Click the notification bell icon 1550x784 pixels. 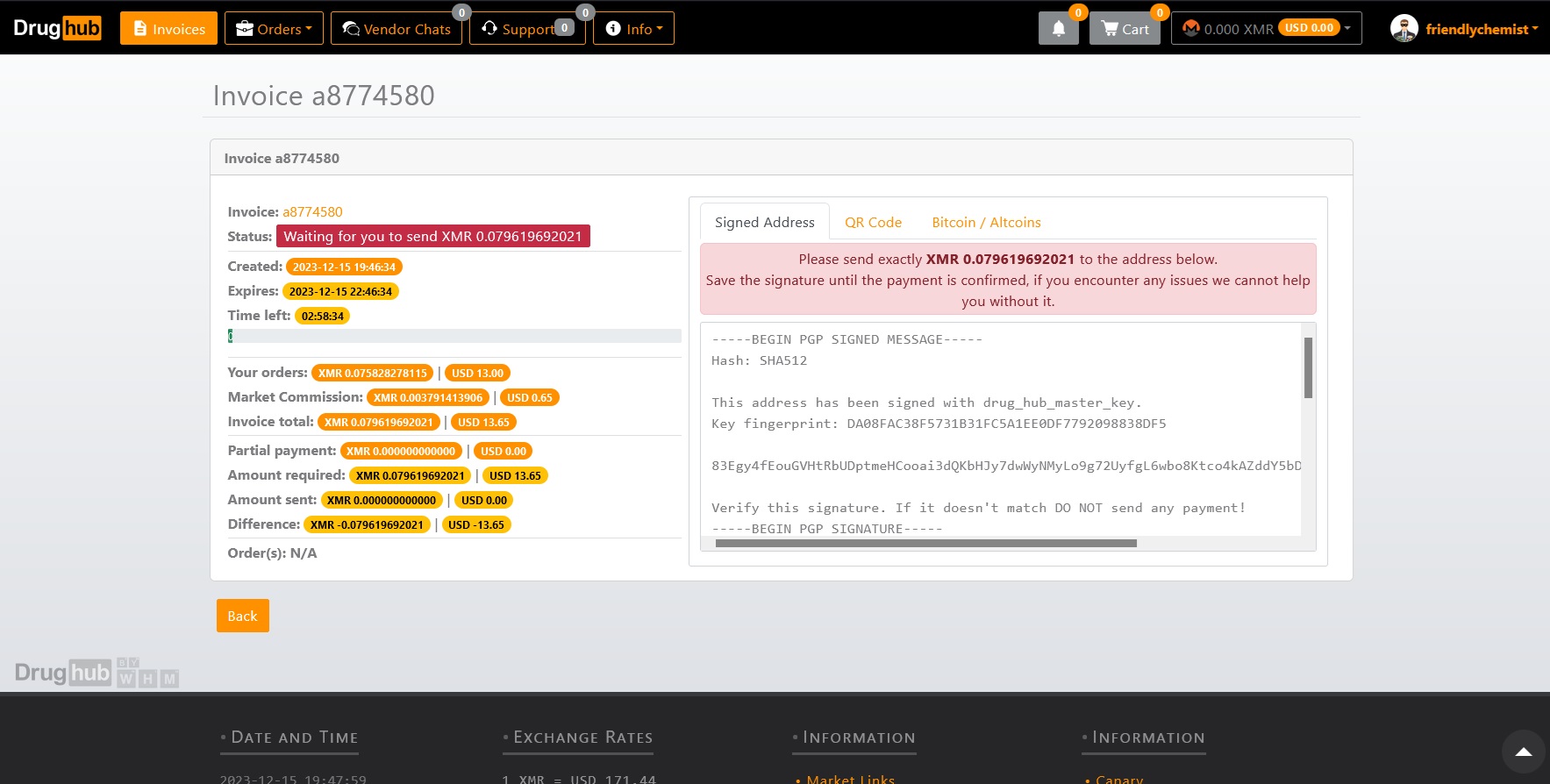1059,28
